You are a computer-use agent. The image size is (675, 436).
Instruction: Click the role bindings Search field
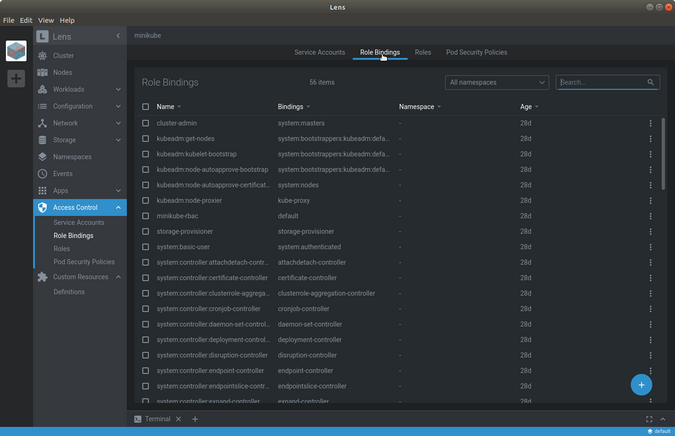602,82
